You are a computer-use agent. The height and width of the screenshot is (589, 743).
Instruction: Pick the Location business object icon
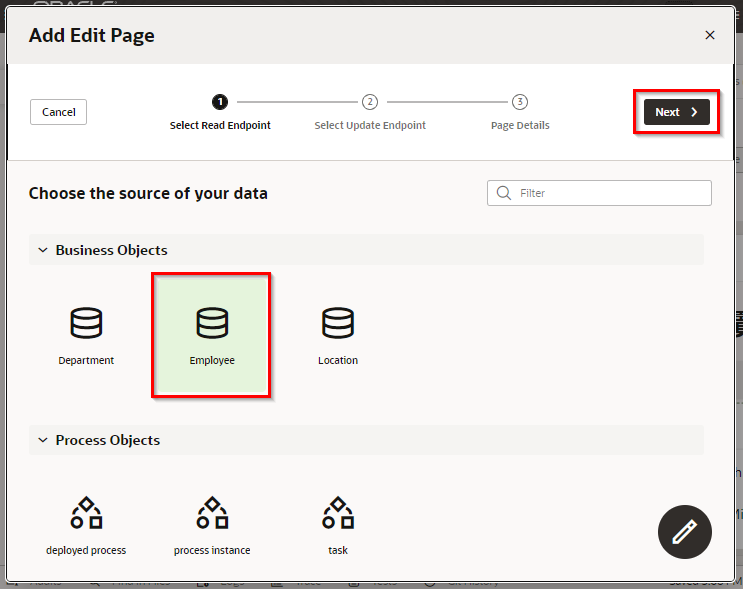338,323
